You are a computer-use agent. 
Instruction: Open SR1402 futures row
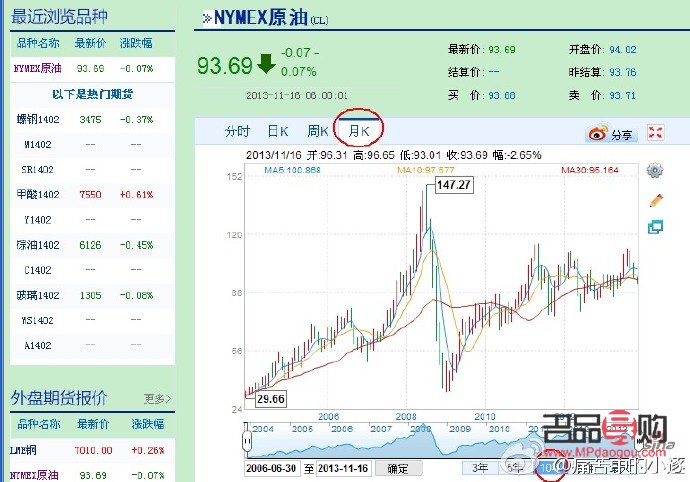[92, 169]
